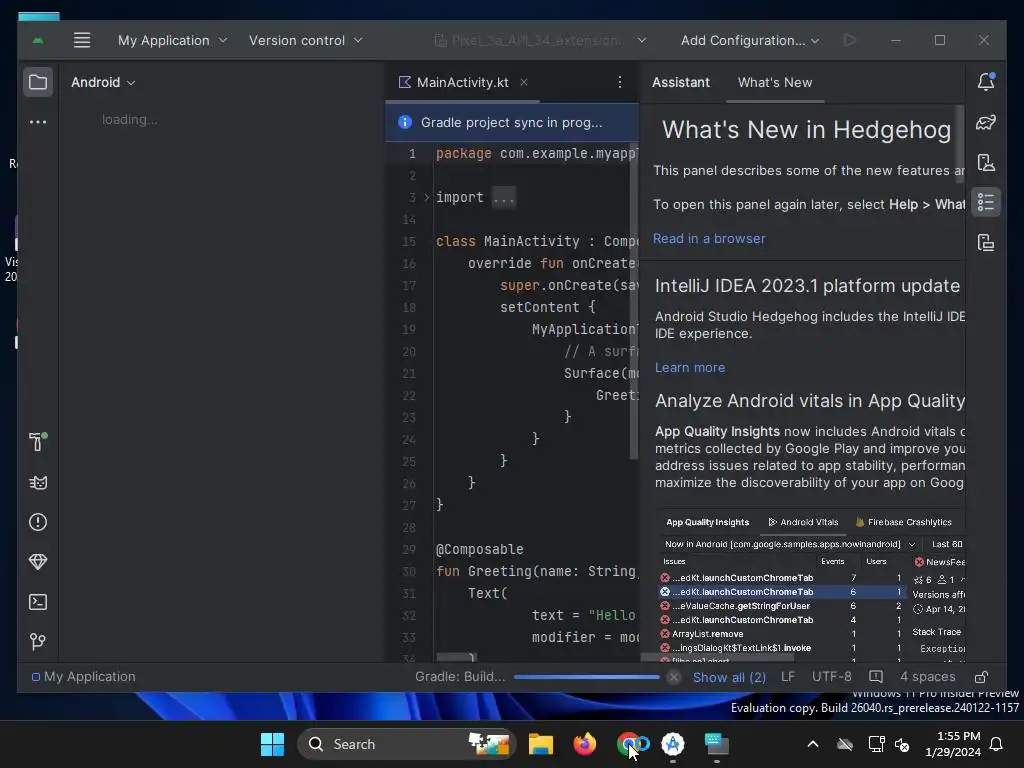Open Chrome from the taskbar
This screenshot has height=768, width=1024.
coord(629,744)
